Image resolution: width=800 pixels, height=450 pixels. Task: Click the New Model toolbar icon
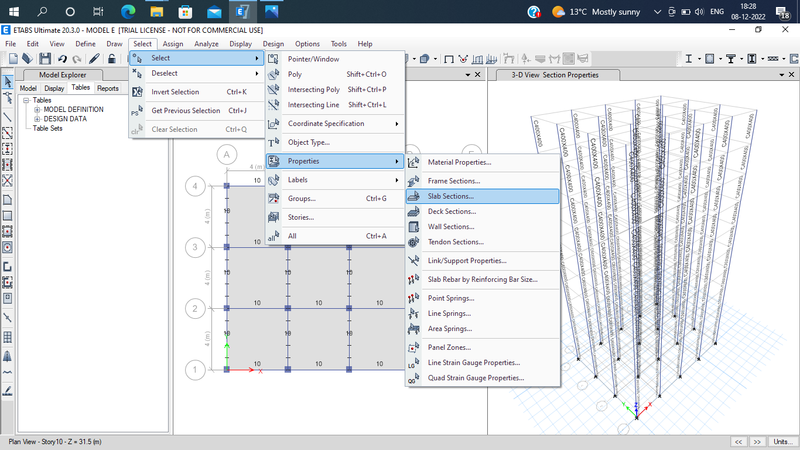tap(13, 59)
